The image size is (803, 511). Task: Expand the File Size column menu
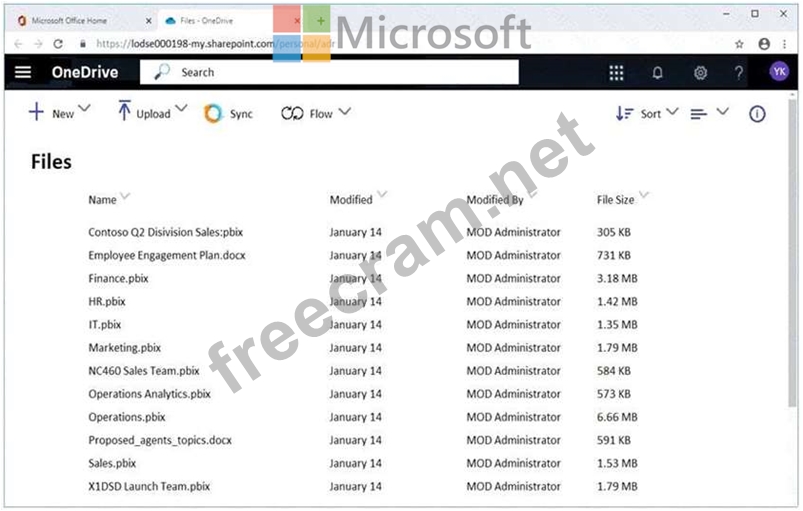644,195
